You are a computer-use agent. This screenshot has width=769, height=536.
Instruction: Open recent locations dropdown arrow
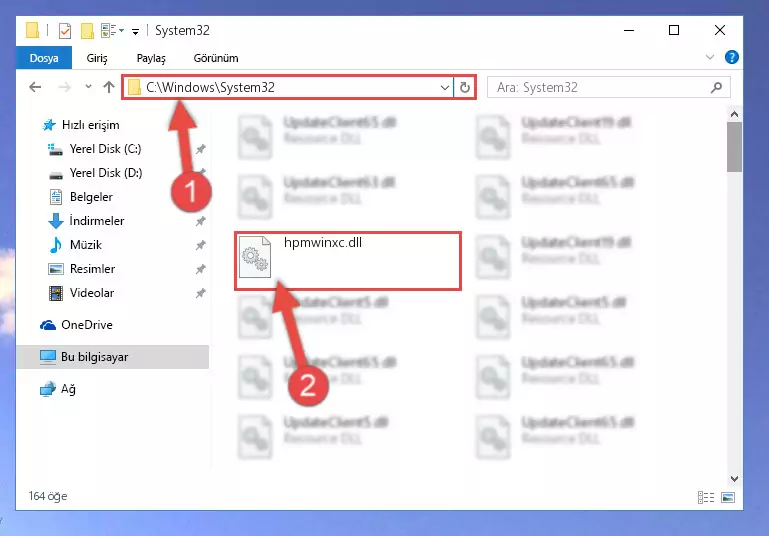coord(88,87)
